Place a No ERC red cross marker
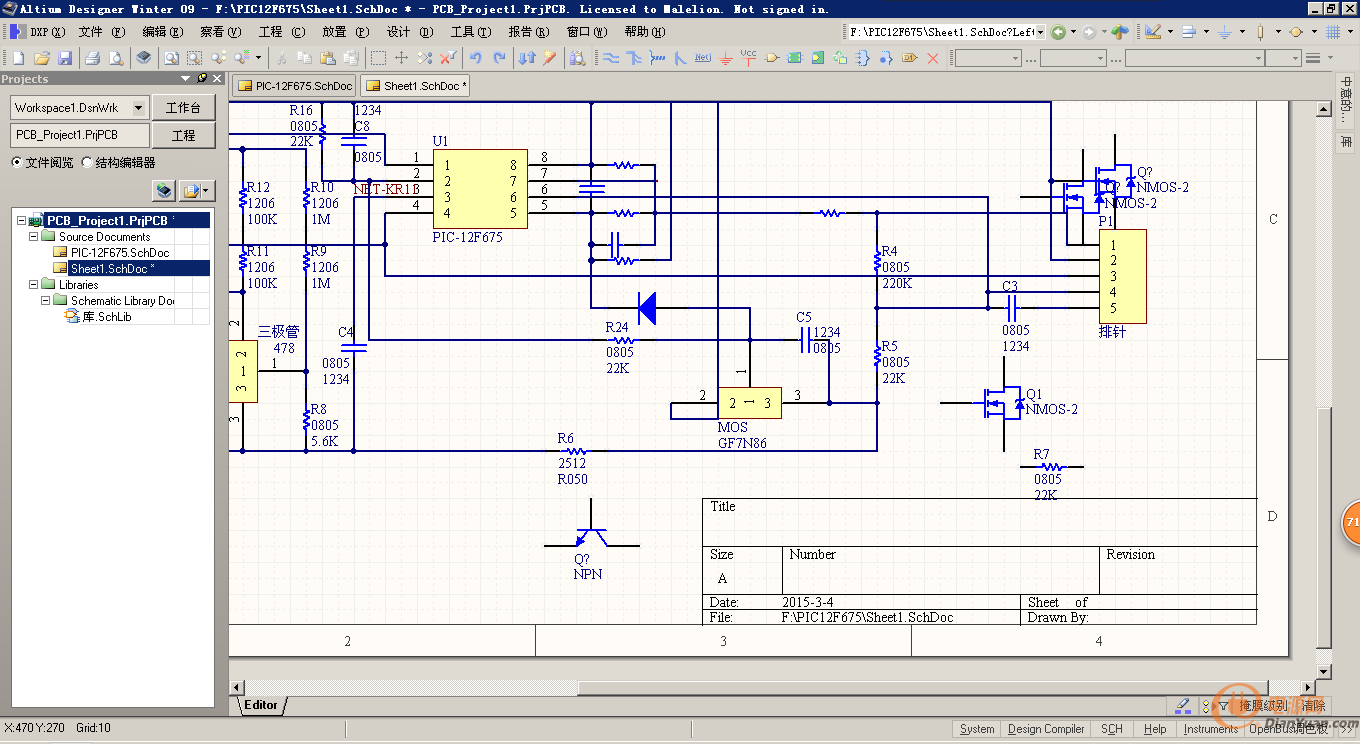Screen dimensions: 1360x744 [932, 58]
